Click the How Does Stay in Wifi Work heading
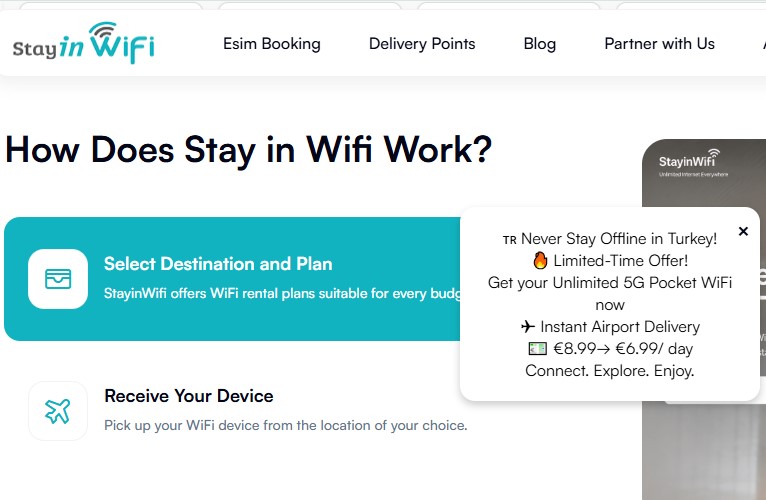The image size is (766, 500). coord(249,150)
